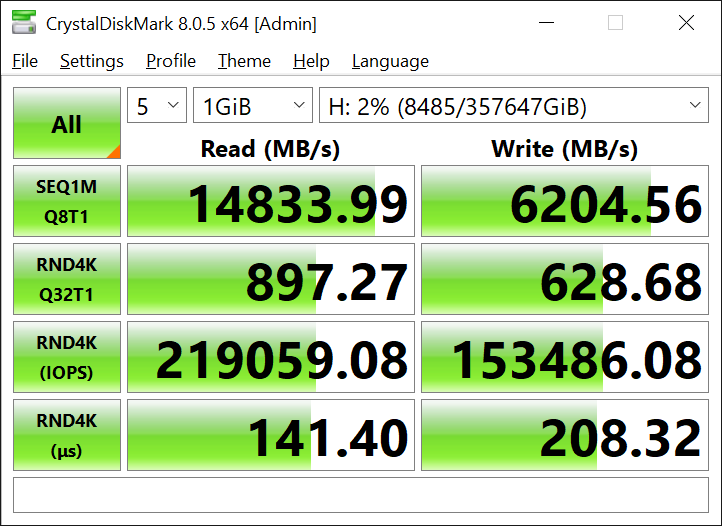Minimize the CrystalDiskMark window

(546, 23)
